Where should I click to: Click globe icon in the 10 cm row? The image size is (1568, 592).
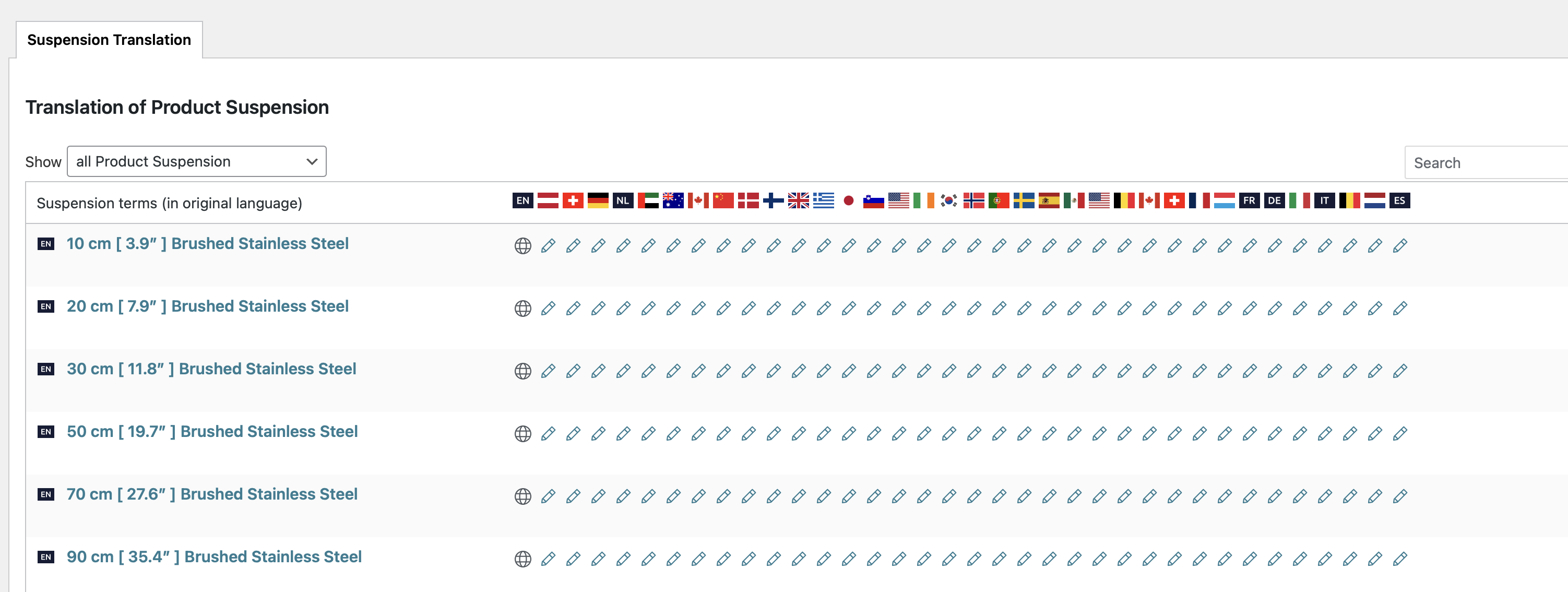tap(523, 246)
